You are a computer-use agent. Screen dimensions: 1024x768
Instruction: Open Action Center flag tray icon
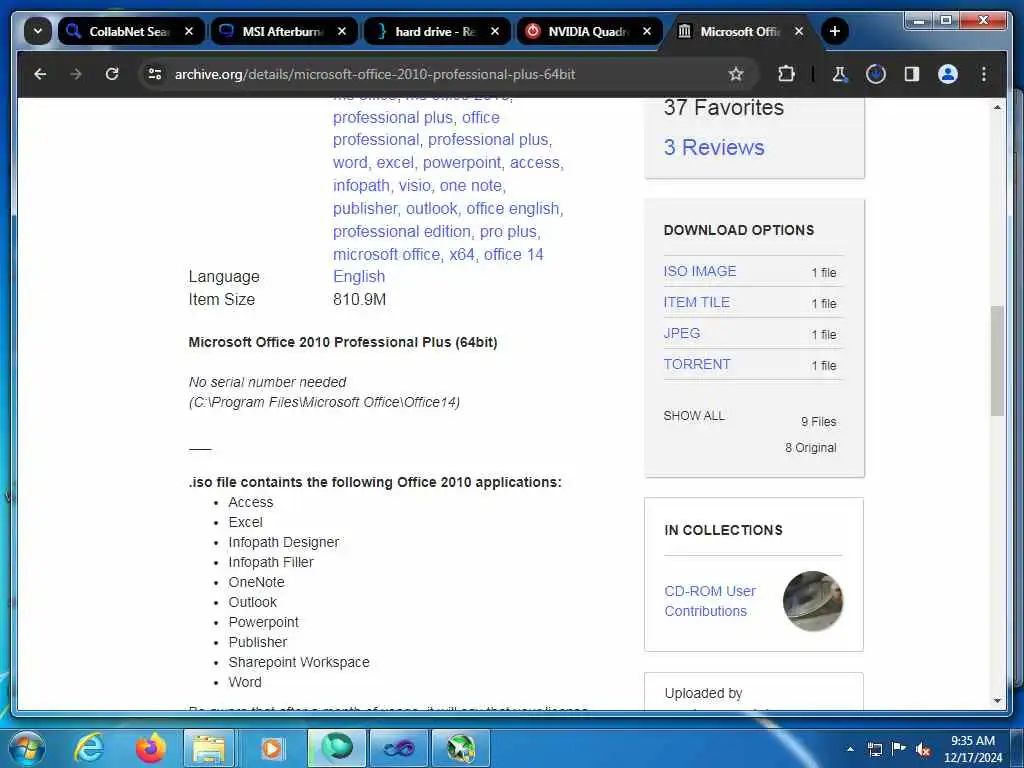click(899, 749)
